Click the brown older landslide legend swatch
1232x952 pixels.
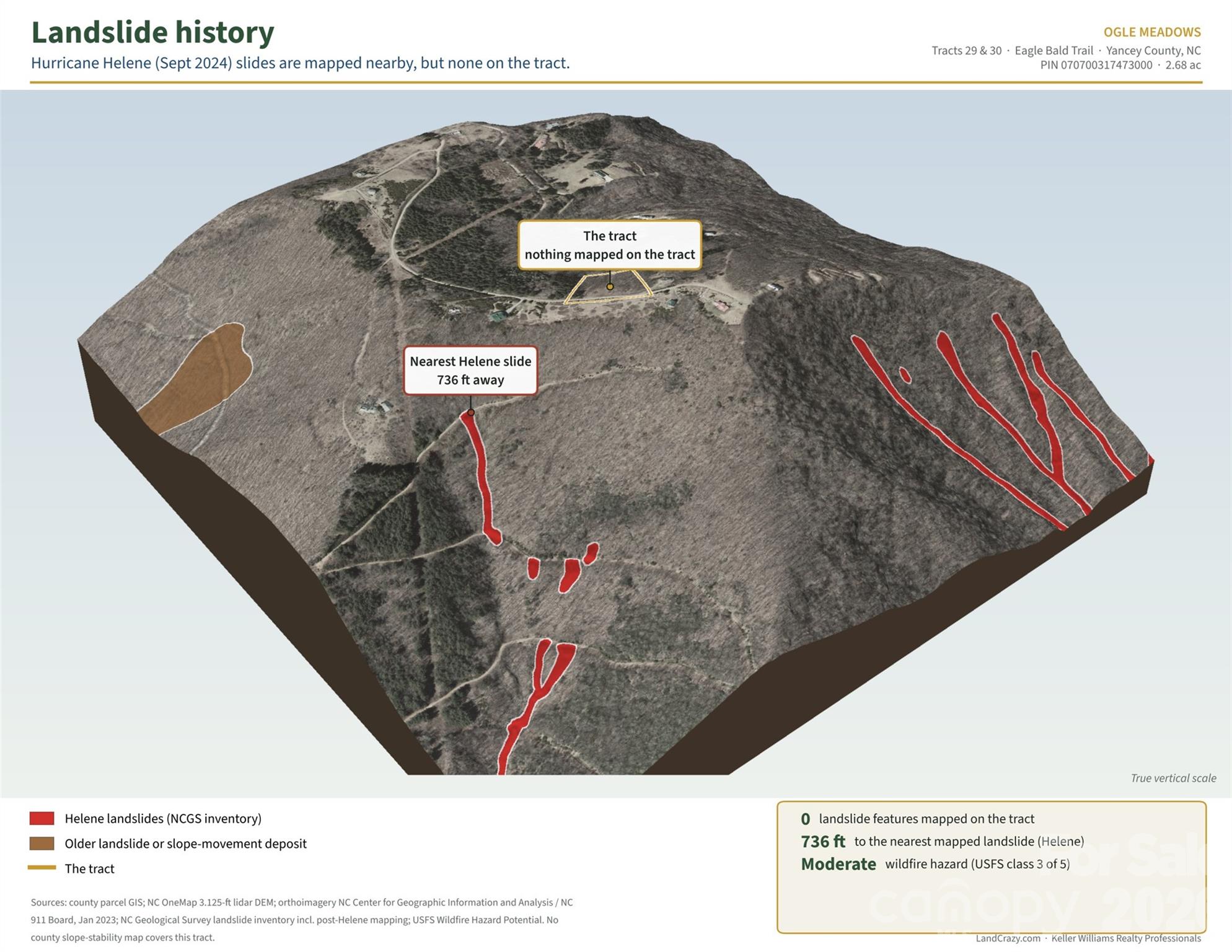pyautogui.click(x=42, y=844)
